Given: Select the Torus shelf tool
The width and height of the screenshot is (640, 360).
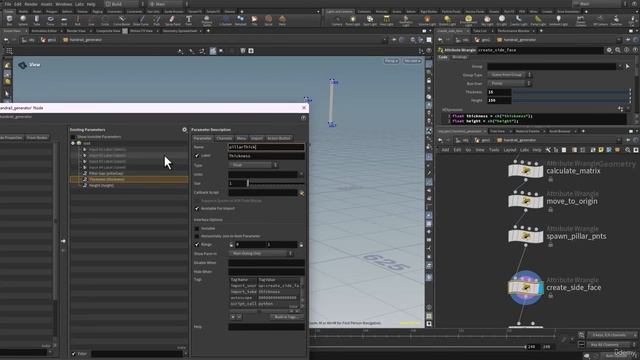Looking at the screenshot, I should 50,20.
